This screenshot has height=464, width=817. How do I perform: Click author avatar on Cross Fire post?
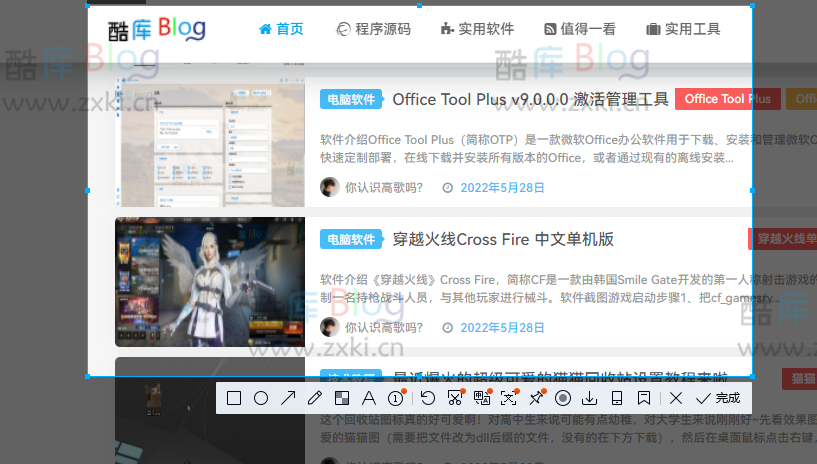(x=330, y=327)
